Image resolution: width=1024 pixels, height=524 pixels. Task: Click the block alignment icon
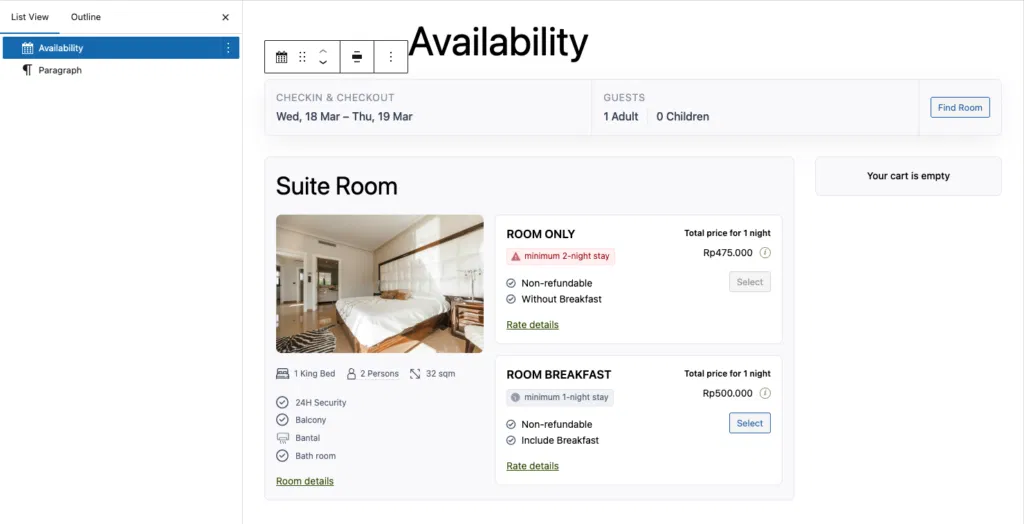click(357, 57)
